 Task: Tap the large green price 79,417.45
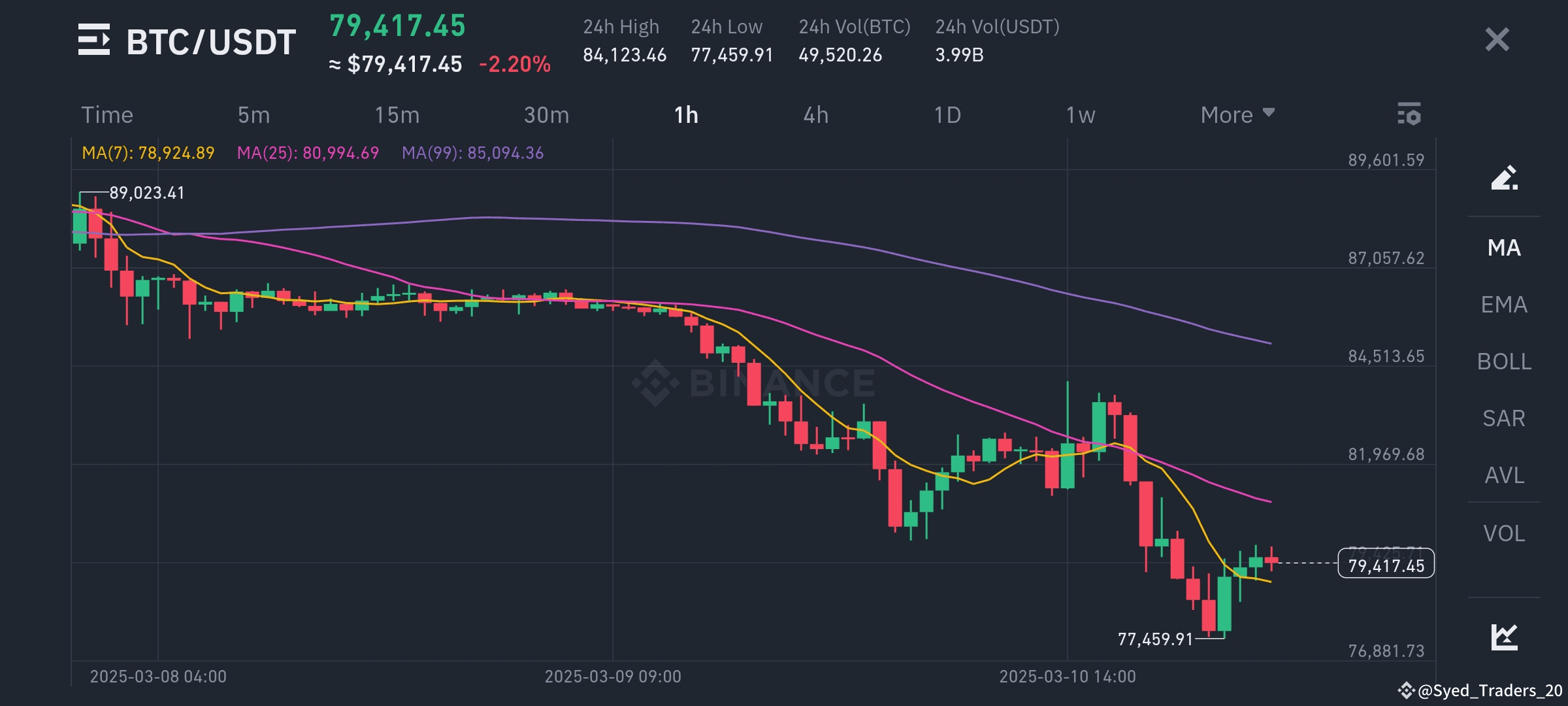tap(397, 26)
